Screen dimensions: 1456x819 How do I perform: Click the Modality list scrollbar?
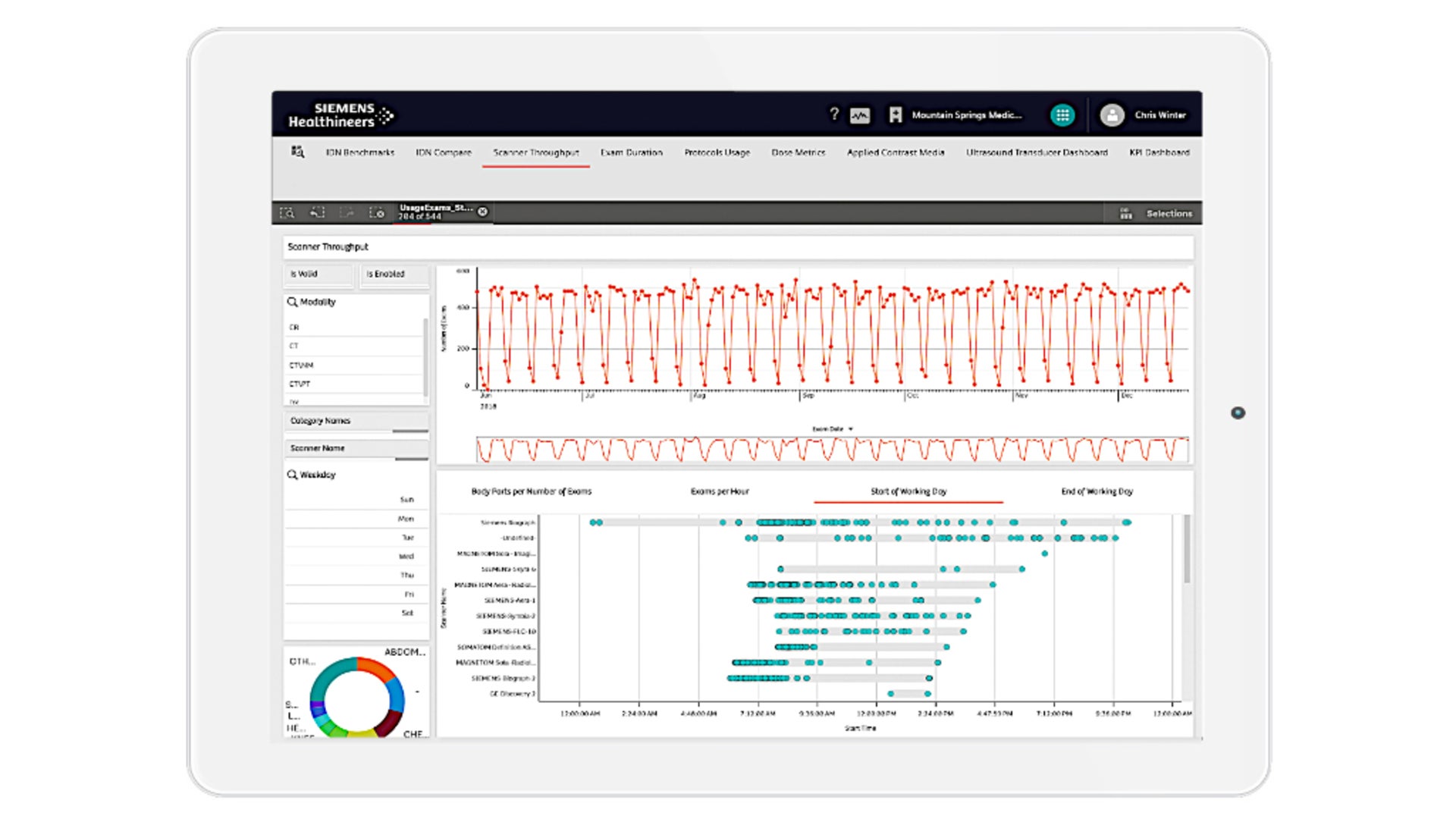coord(425,356)
